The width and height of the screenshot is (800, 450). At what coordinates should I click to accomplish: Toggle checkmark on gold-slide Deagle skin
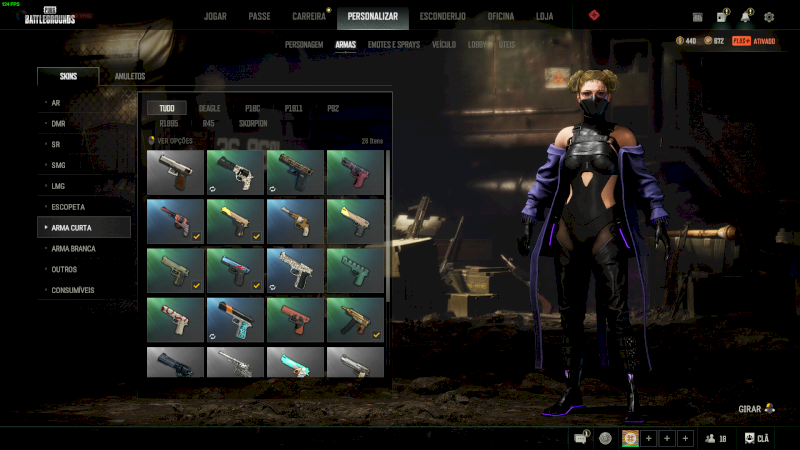(x=257, y=236)
